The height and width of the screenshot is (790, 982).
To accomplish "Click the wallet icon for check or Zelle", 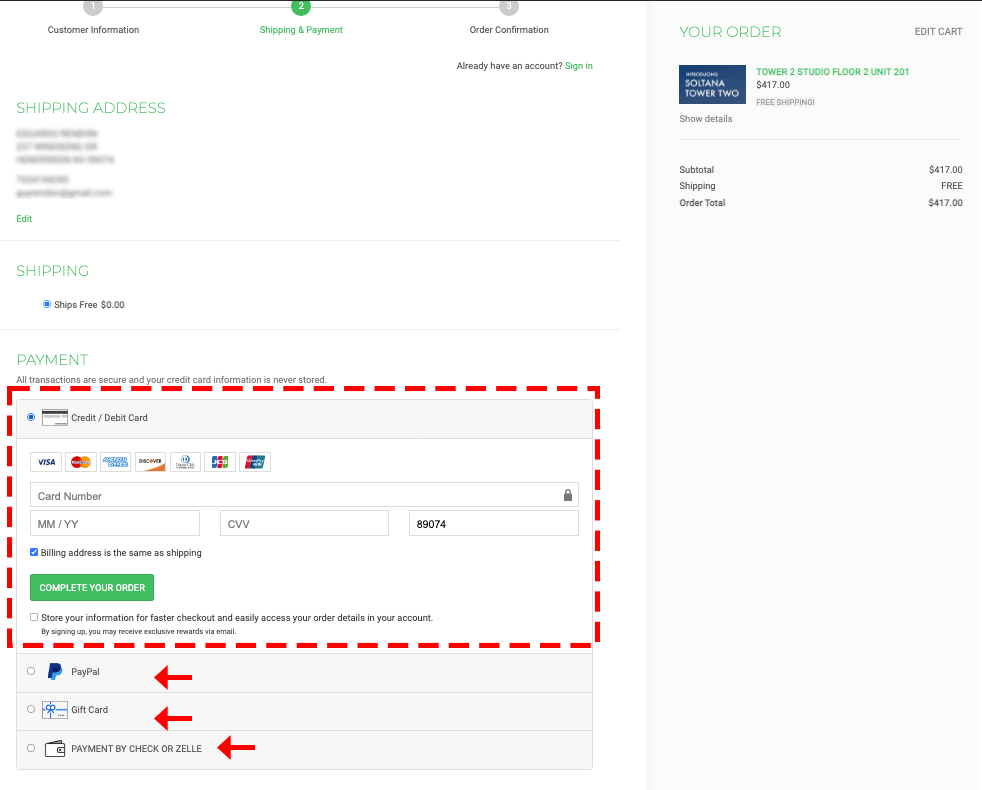I will pos(55,749).
